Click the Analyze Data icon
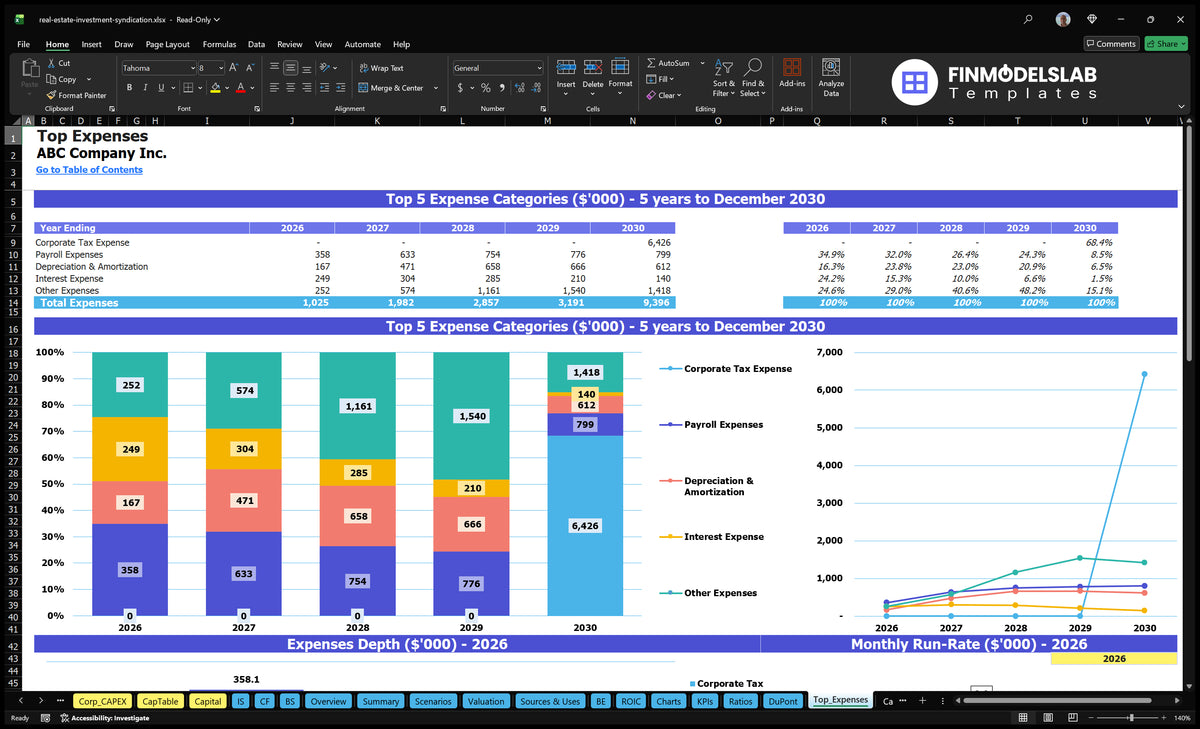The image size is (1200, 729). [831, 67]
